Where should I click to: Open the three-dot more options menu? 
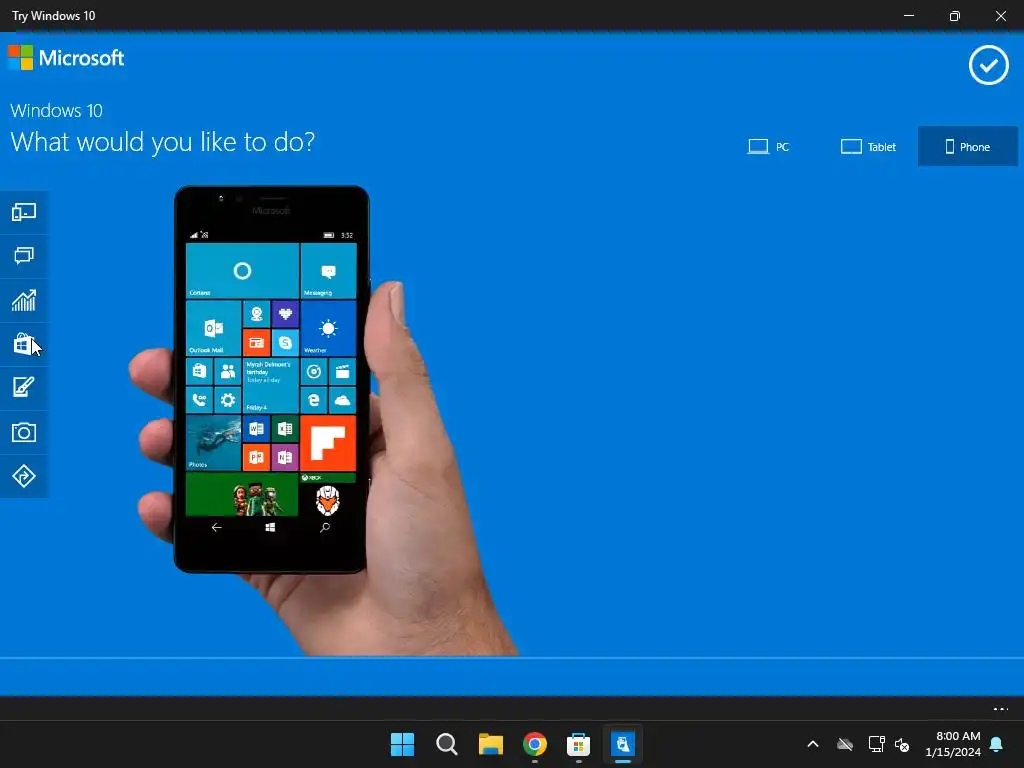coord(1000,709)
